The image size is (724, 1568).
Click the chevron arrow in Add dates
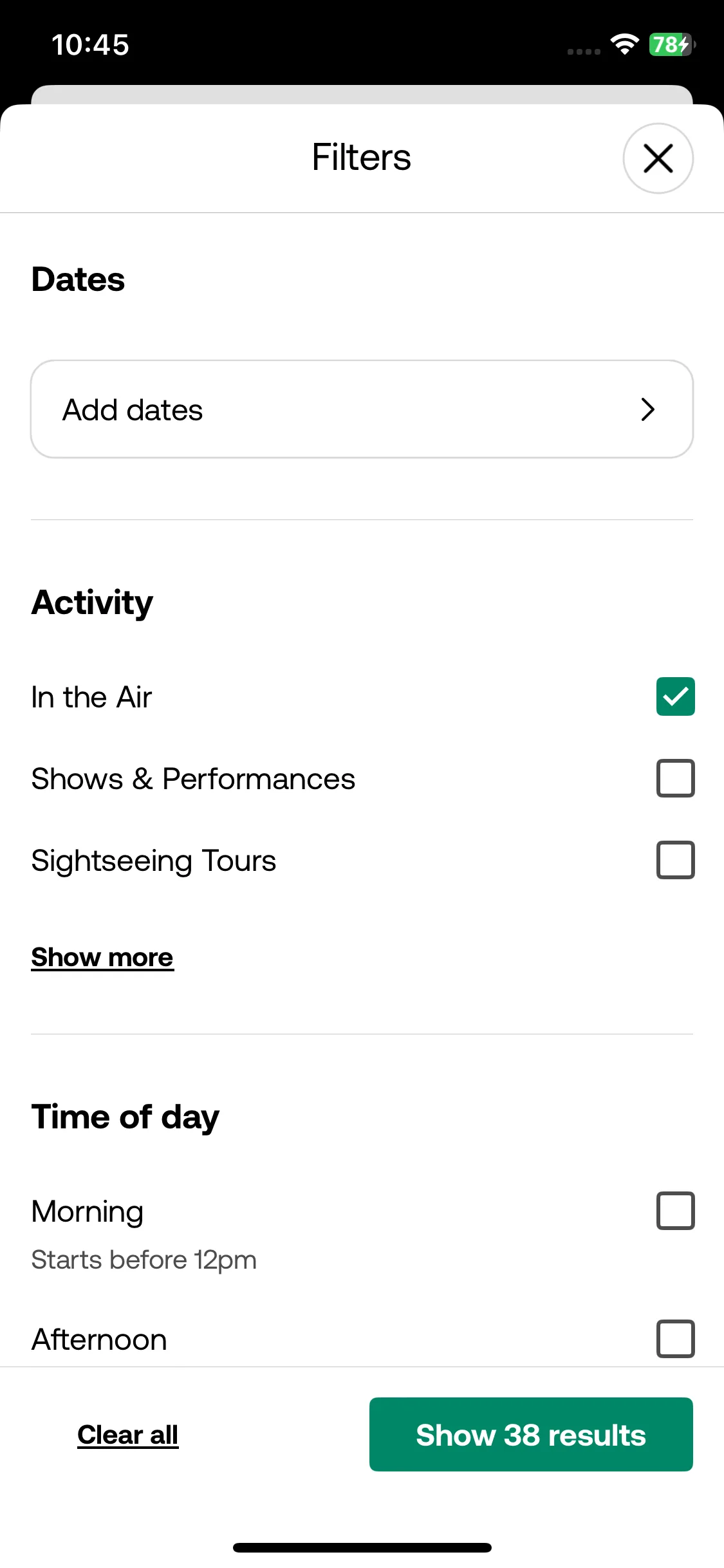(647, 409)
